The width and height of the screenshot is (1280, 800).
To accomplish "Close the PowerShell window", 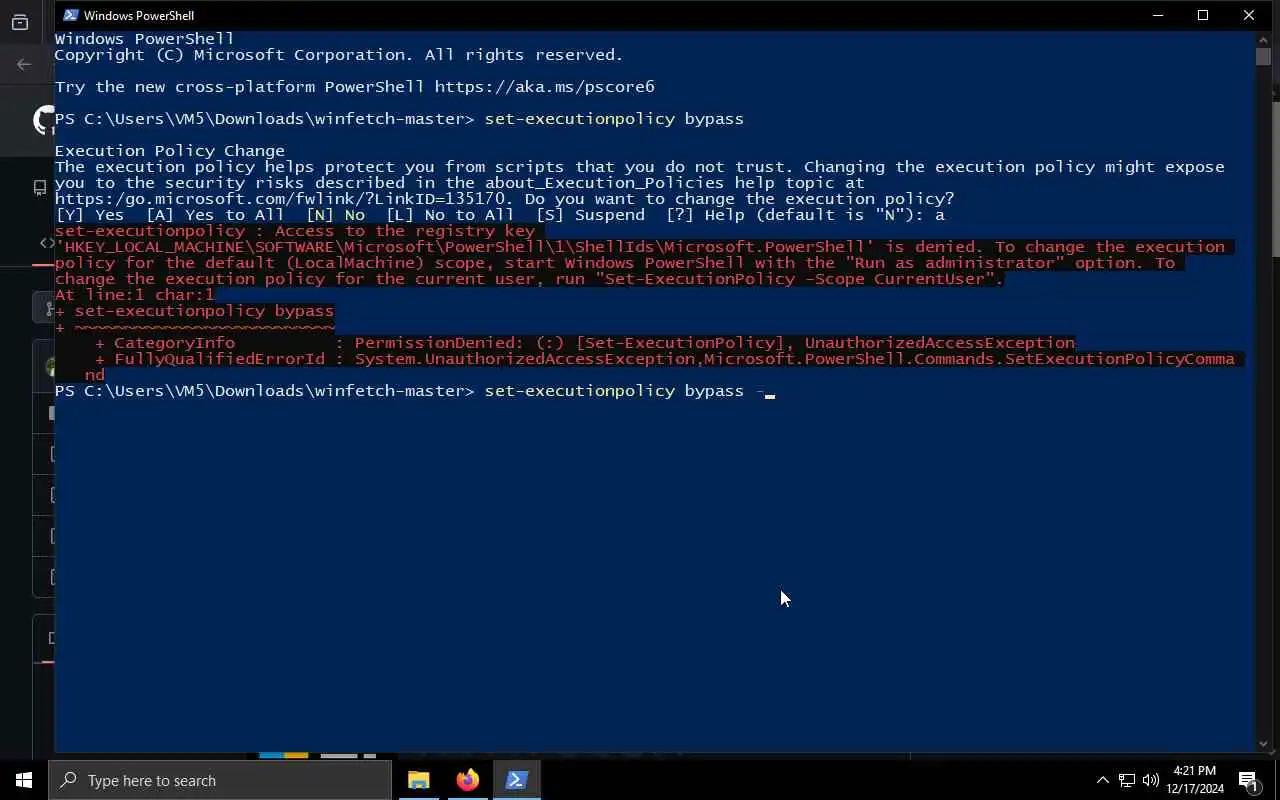I will click(1249, 15).
